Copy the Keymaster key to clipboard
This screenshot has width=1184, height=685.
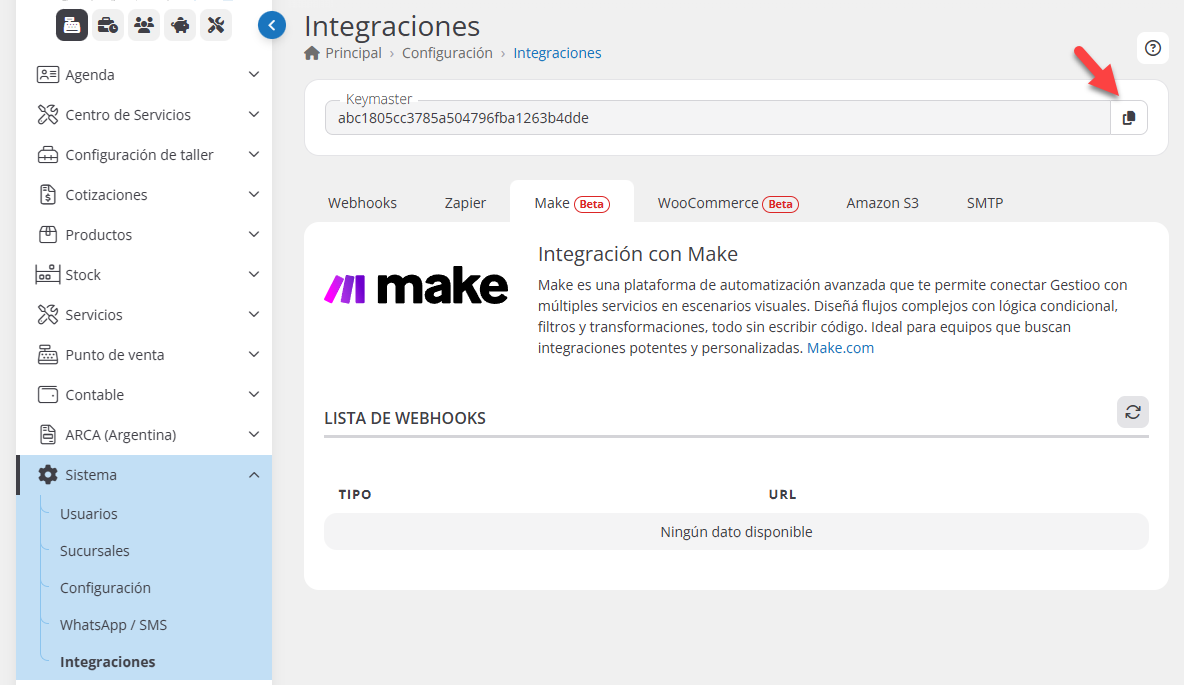(x=1129, y=118)
